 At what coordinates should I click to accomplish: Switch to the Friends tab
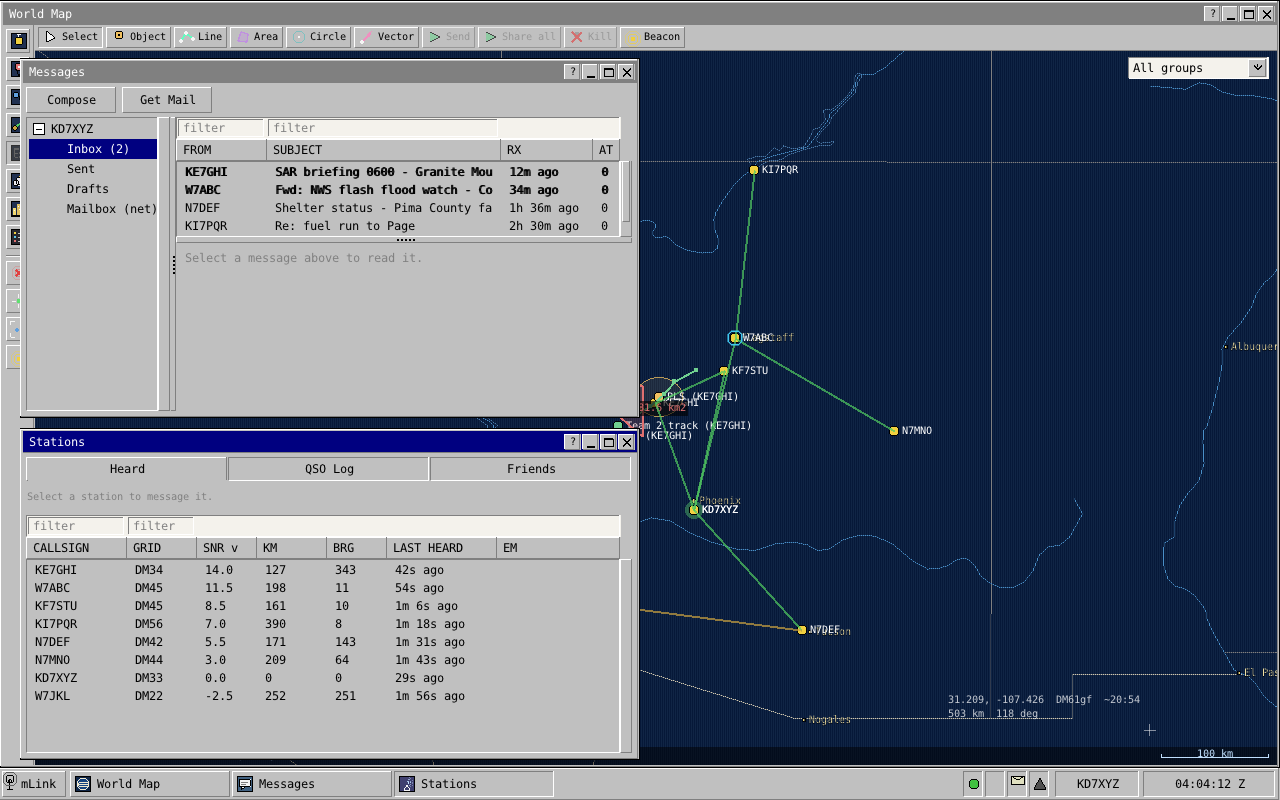pyautogui.click(x=531, y=469)
